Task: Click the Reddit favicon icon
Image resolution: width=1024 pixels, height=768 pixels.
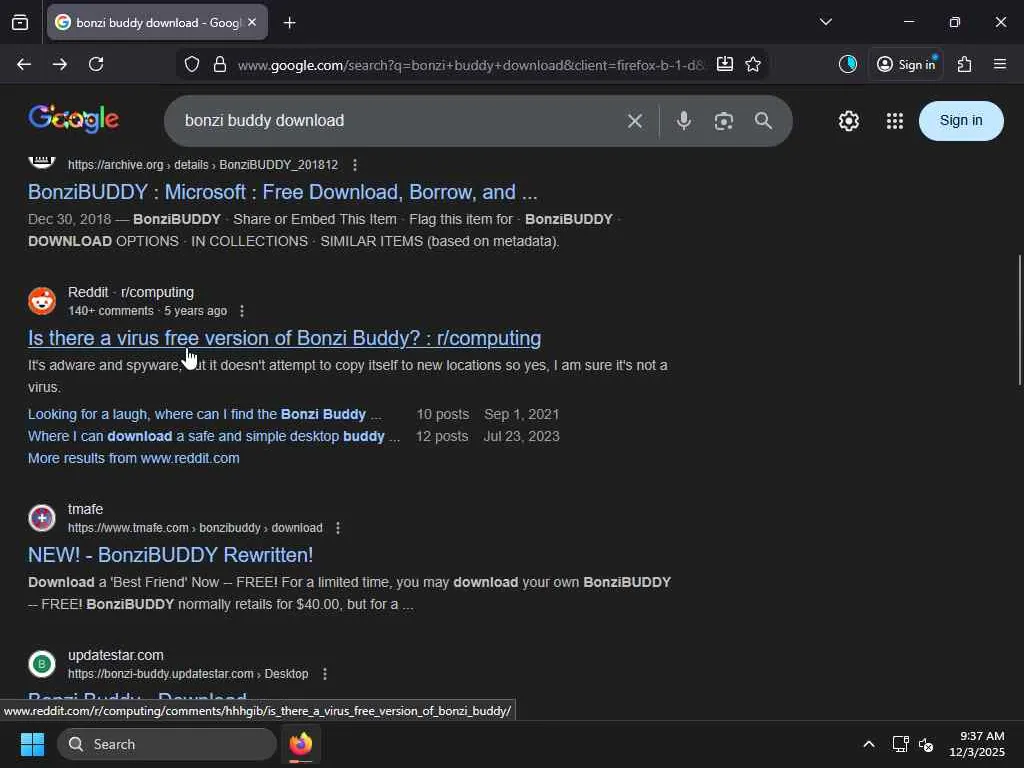Action: [x=42, y=301]
